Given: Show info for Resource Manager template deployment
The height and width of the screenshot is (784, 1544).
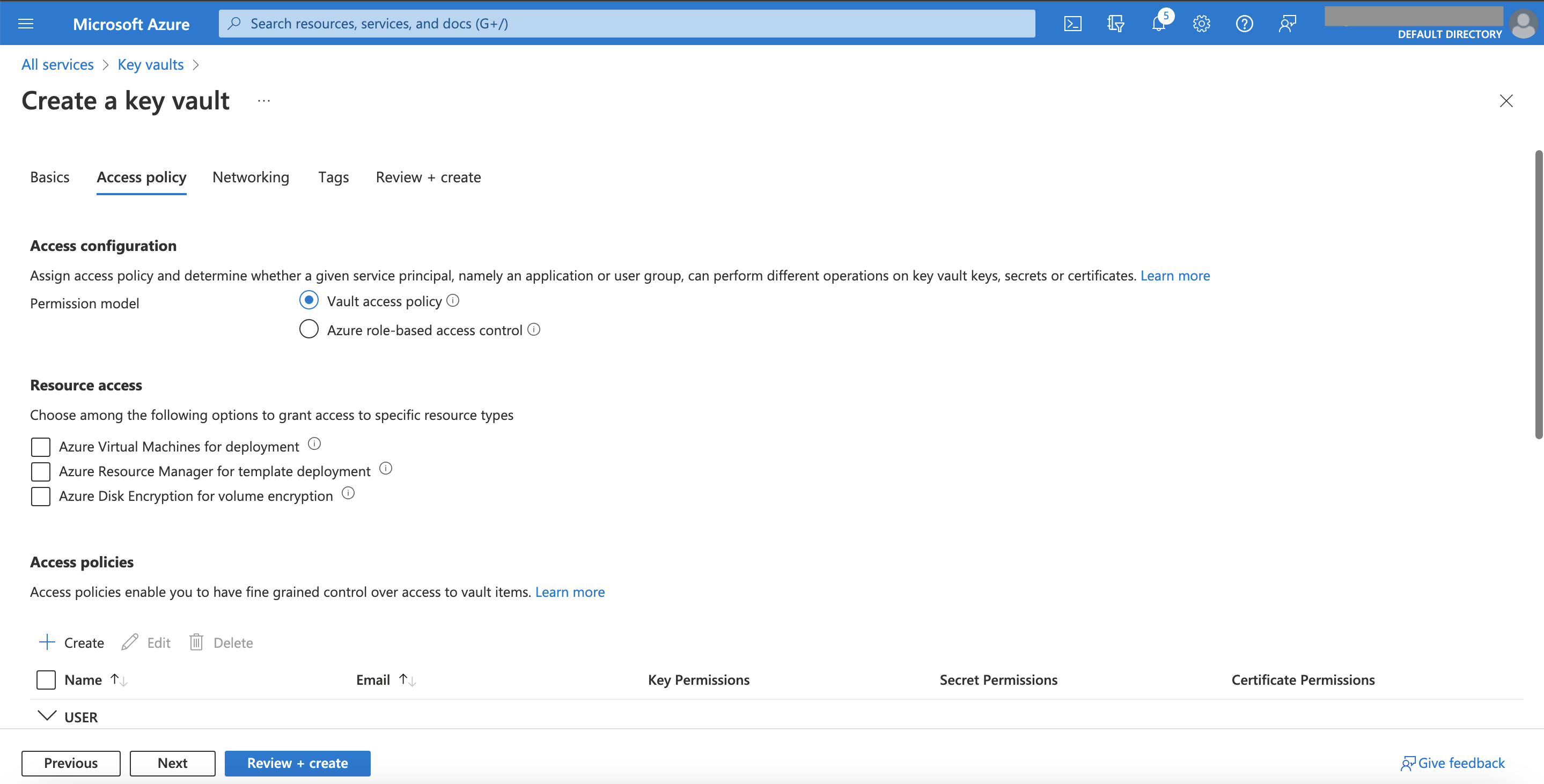Looking at the screenshot, I should coord(385,468).
